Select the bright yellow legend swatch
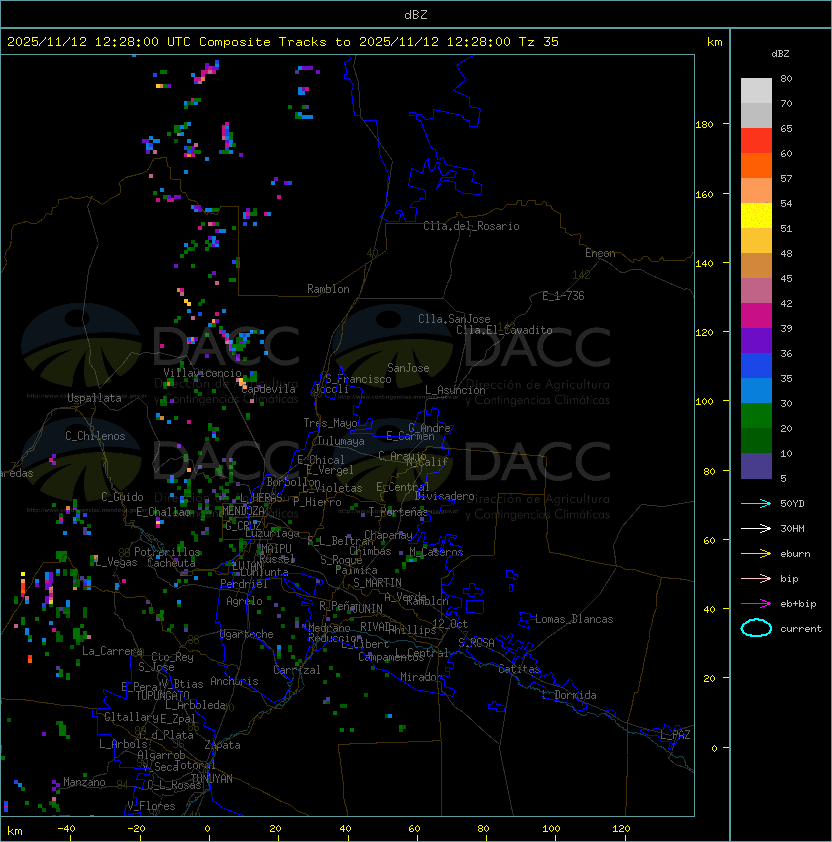 point(756,216)
